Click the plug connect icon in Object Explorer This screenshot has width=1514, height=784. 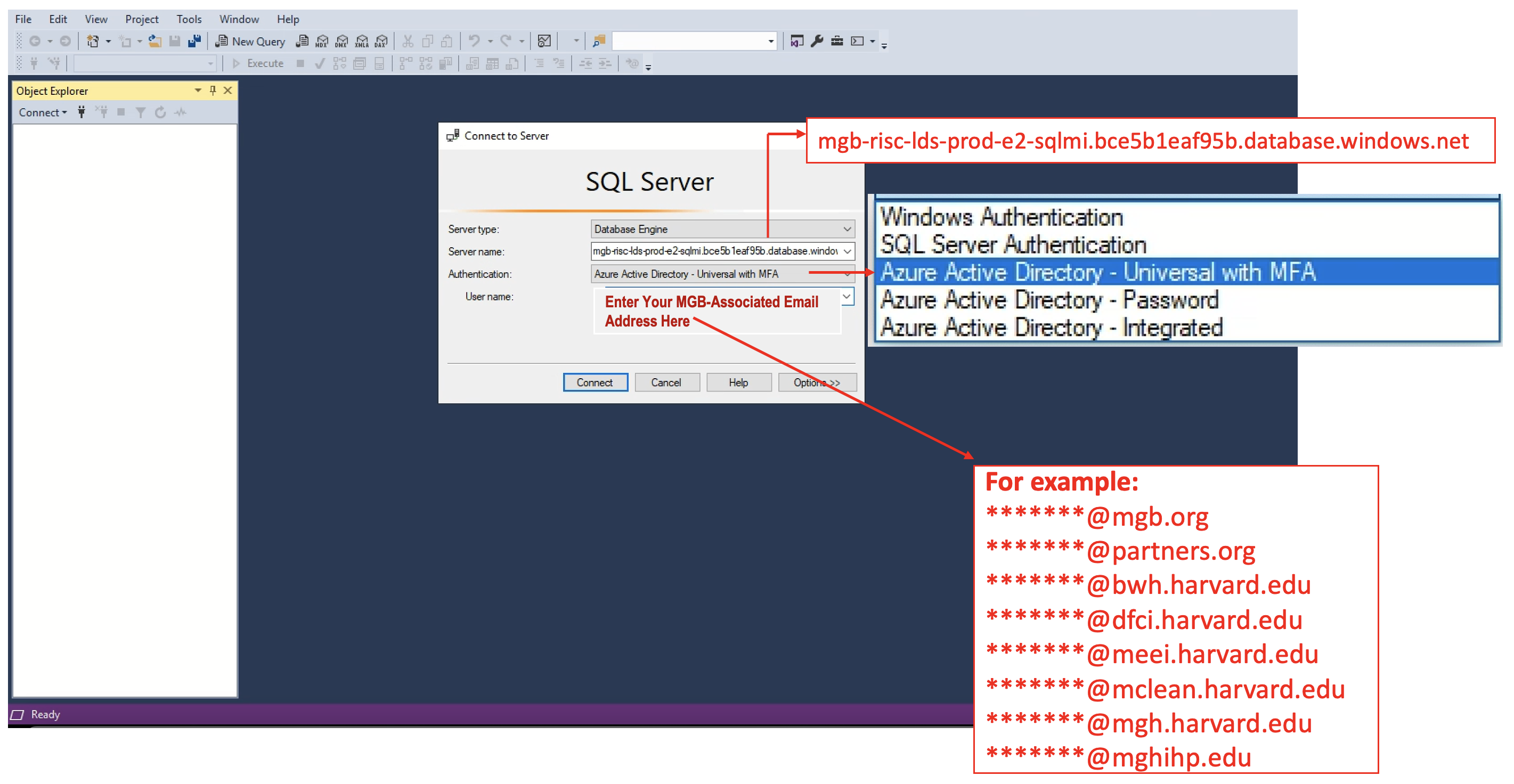[82, 112]
